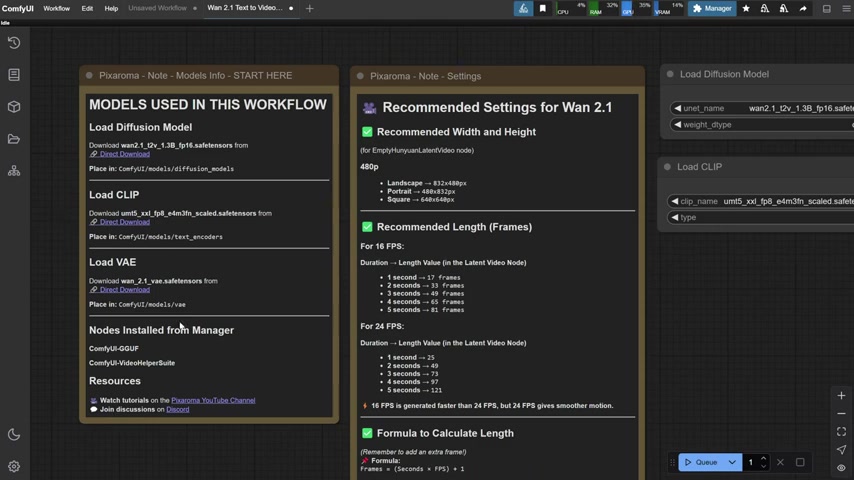Open the Load CLIP type dropdown
Screen dimensions: 854x480
761,217
